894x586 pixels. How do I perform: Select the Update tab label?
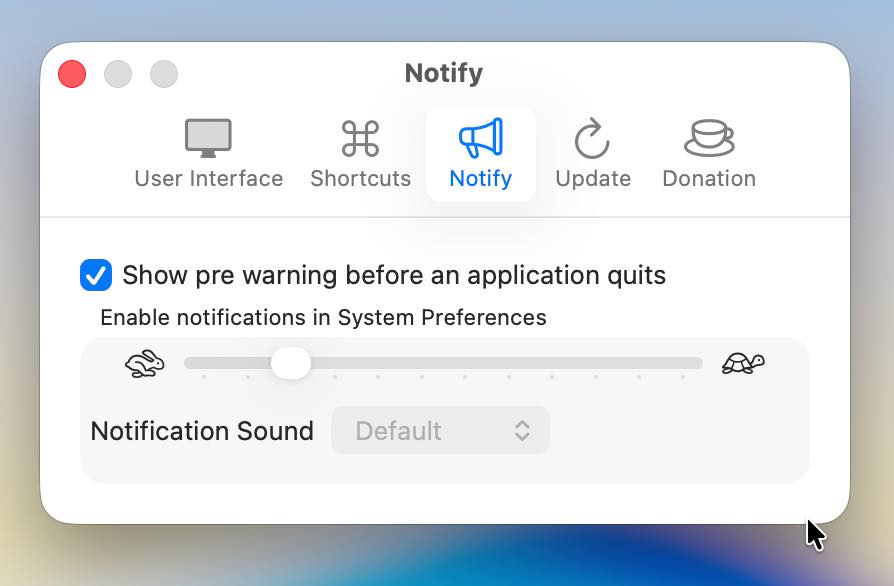point(593,179)
